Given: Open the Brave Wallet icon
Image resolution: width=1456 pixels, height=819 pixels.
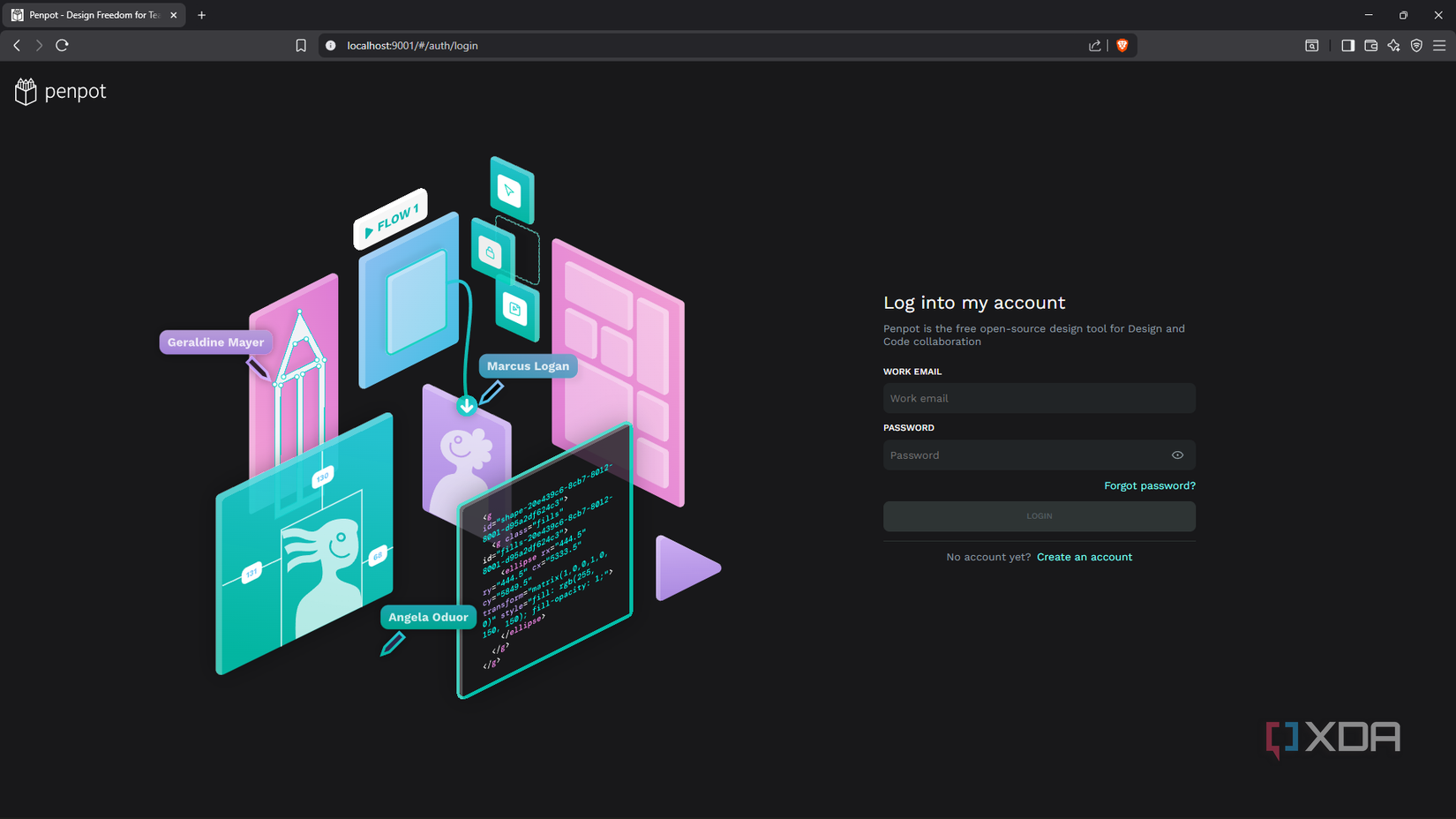Looking at the screenshot, I should coord(1370,45).
